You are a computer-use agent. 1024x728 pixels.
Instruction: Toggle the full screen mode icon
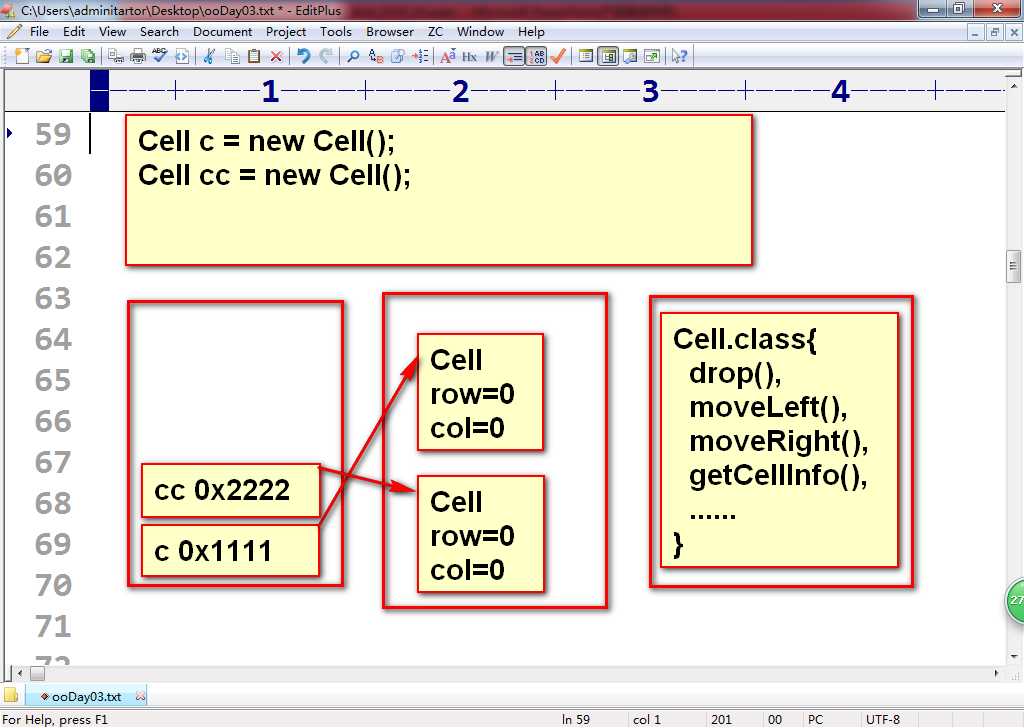coord(652,57)
